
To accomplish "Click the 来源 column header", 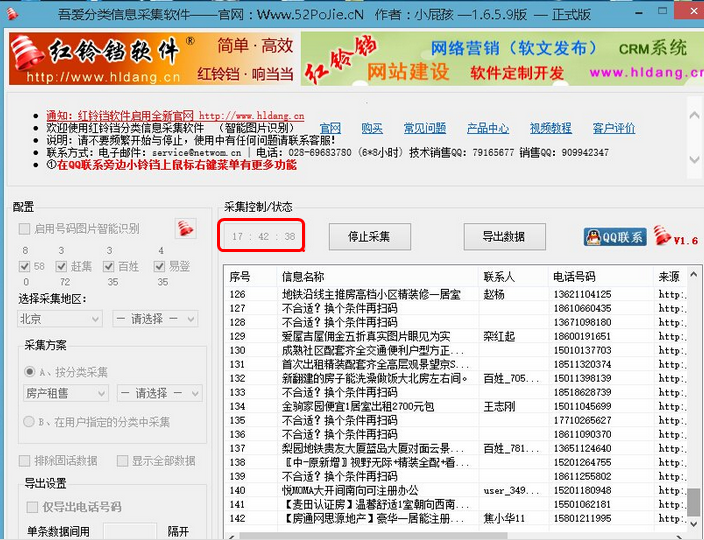I will [669, 277].
